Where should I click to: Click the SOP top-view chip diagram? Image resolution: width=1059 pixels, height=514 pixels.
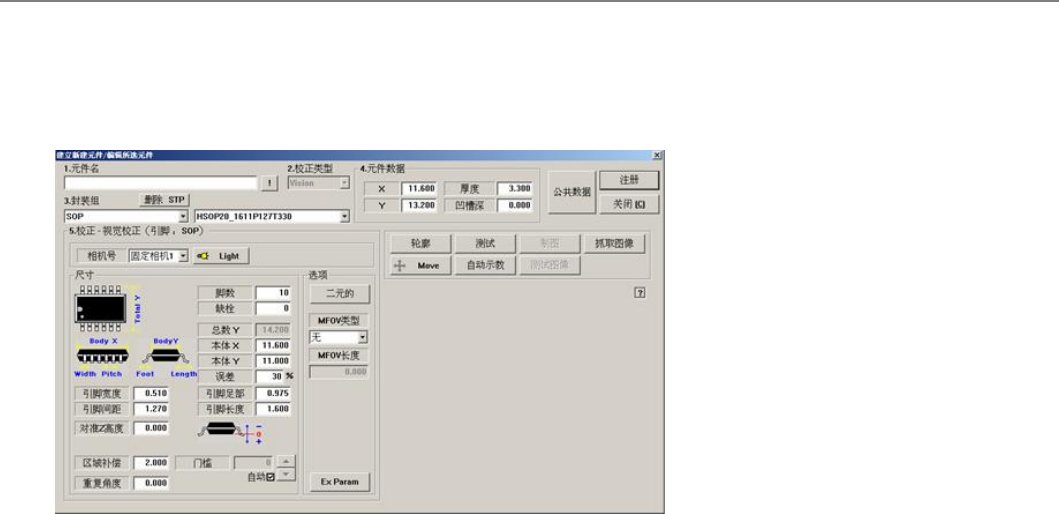pyautogui.click(x=101, y=309)
